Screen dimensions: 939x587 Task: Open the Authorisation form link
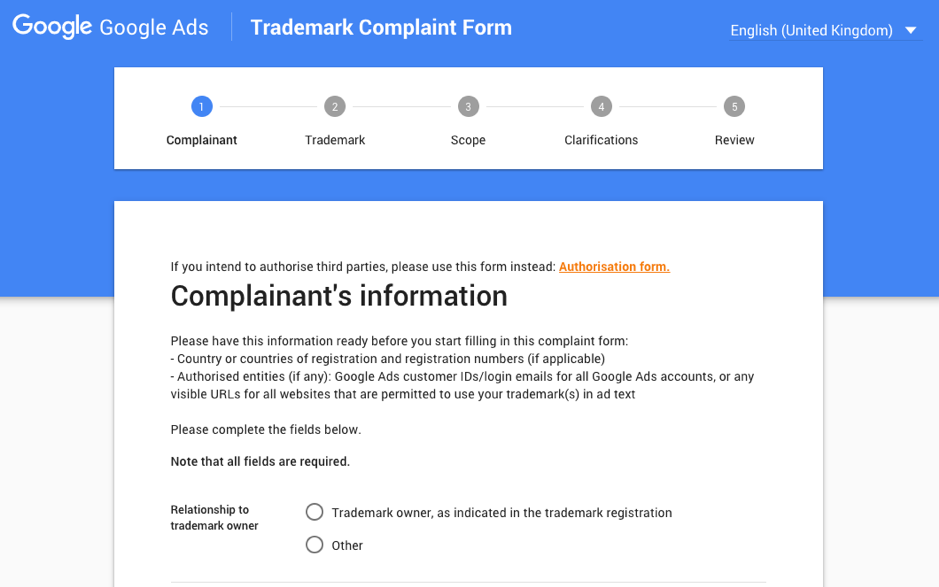[614, 267]
